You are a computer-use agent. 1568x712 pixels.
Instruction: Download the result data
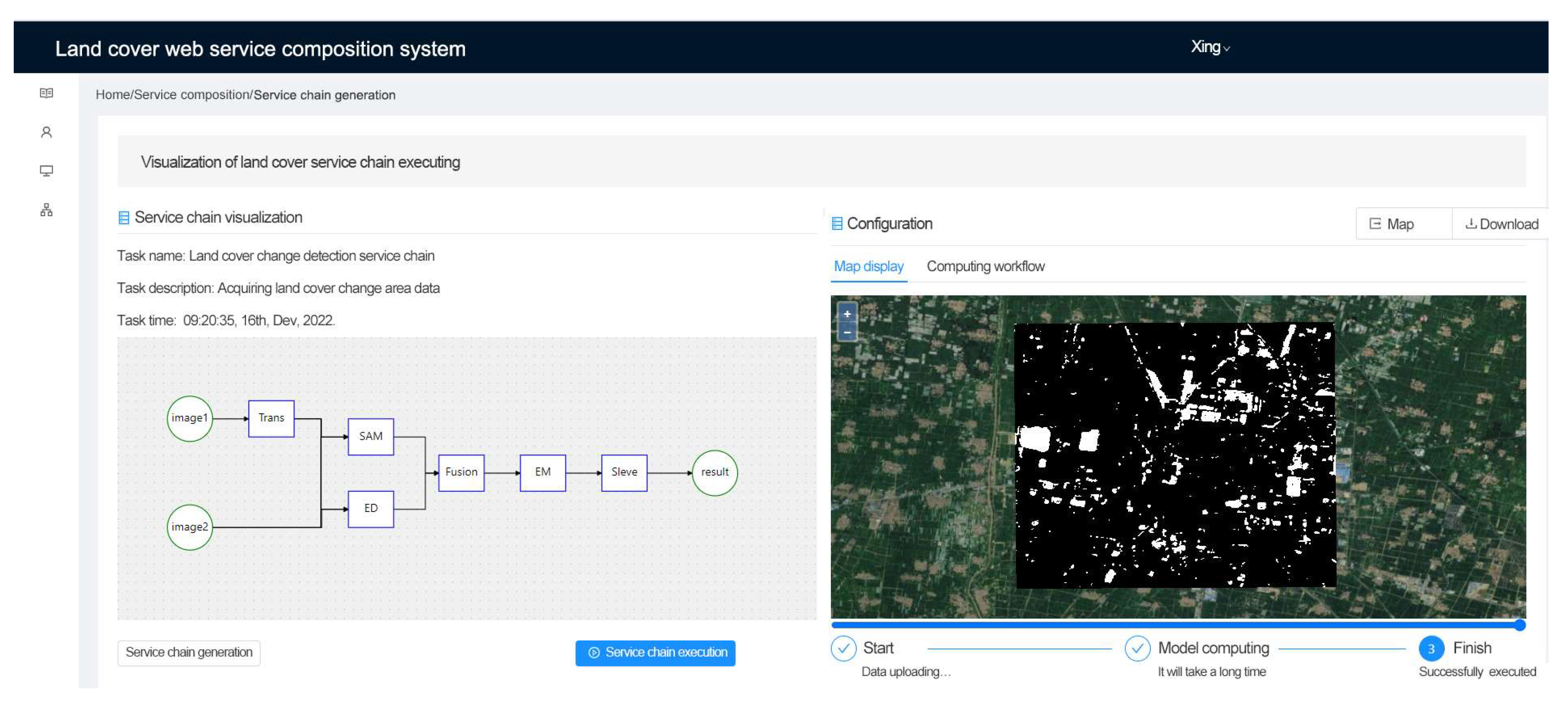(x=1501, y=224)
